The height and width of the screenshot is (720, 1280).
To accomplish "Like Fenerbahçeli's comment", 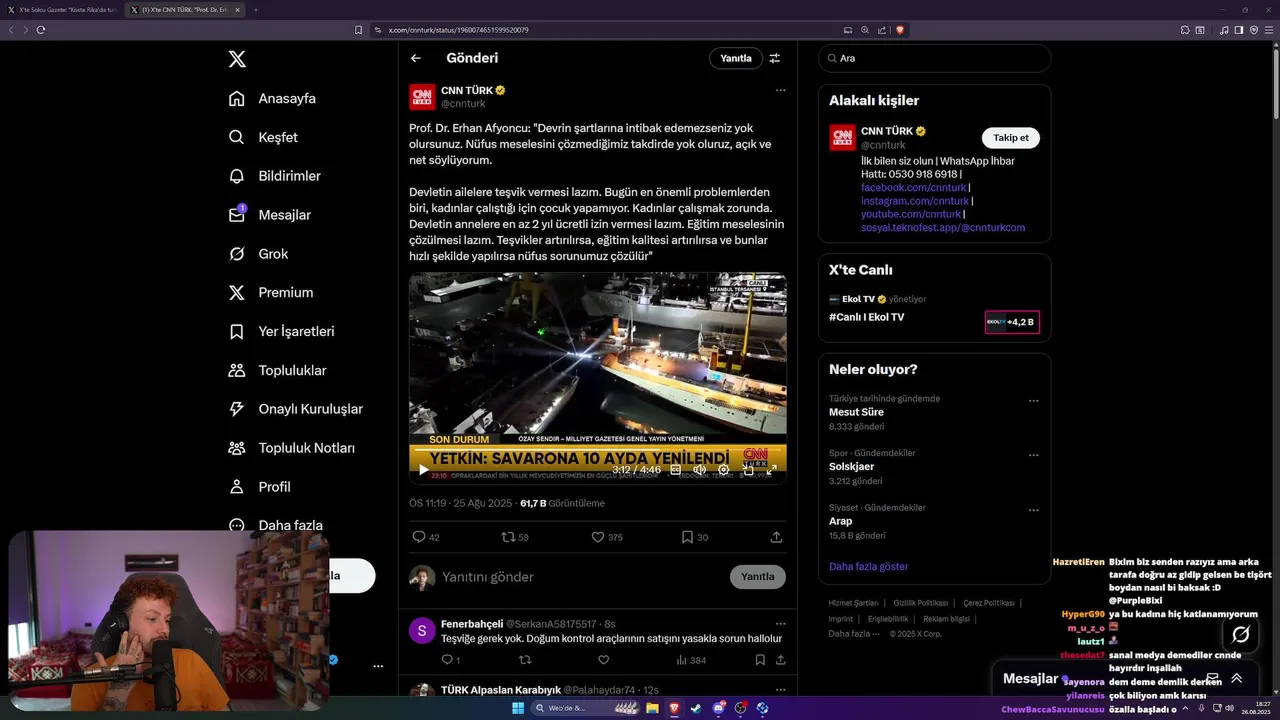I will (x=603, y=660).
